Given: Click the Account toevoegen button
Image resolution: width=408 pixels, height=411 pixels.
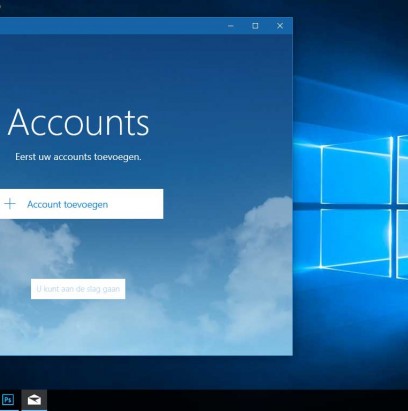Looking at the screenshot, I should click(81, 204).
